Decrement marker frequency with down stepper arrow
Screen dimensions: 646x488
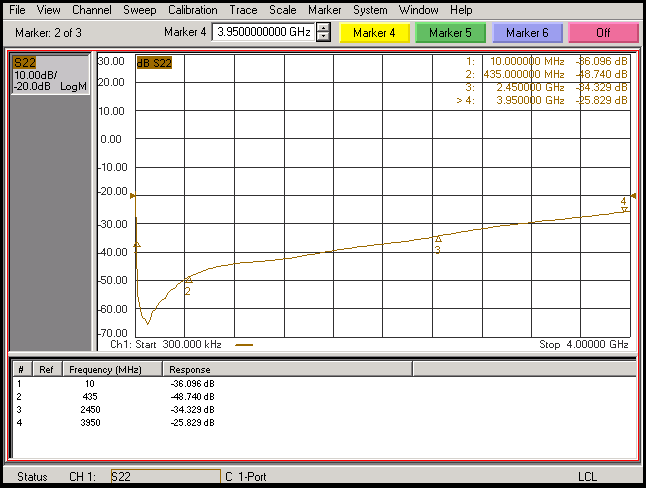323,37
